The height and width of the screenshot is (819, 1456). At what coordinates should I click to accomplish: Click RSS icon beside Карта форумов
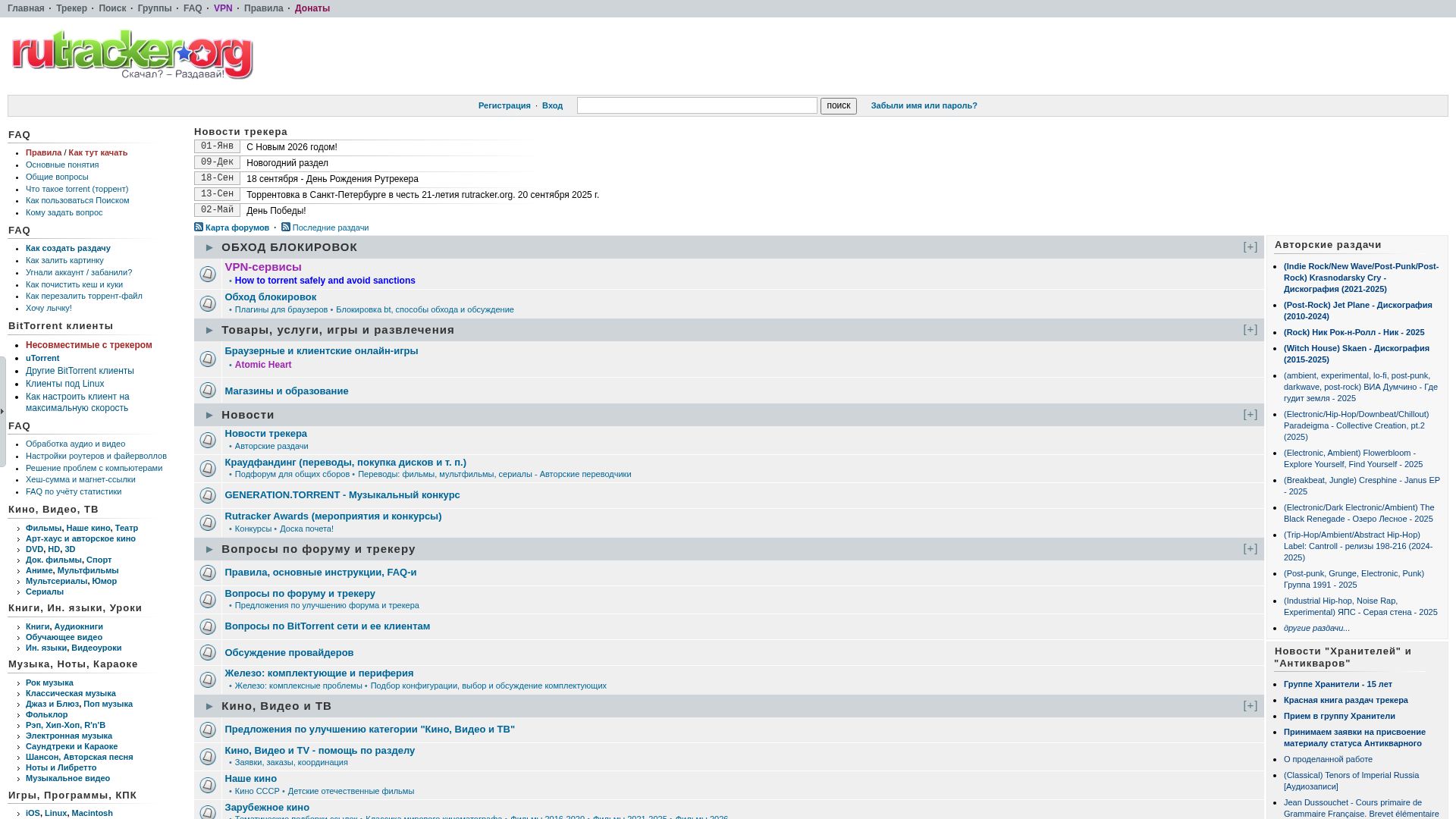pyautogui.click(x=199, y=227)
